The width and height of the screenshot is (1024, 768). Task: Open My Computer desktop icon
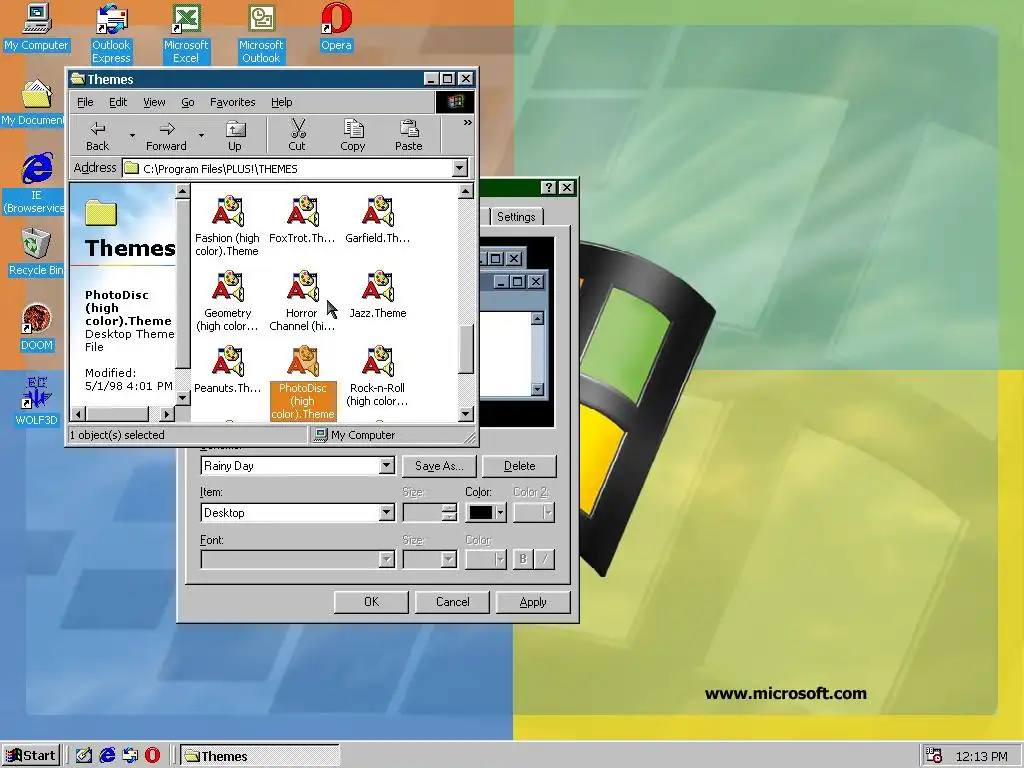36,27
